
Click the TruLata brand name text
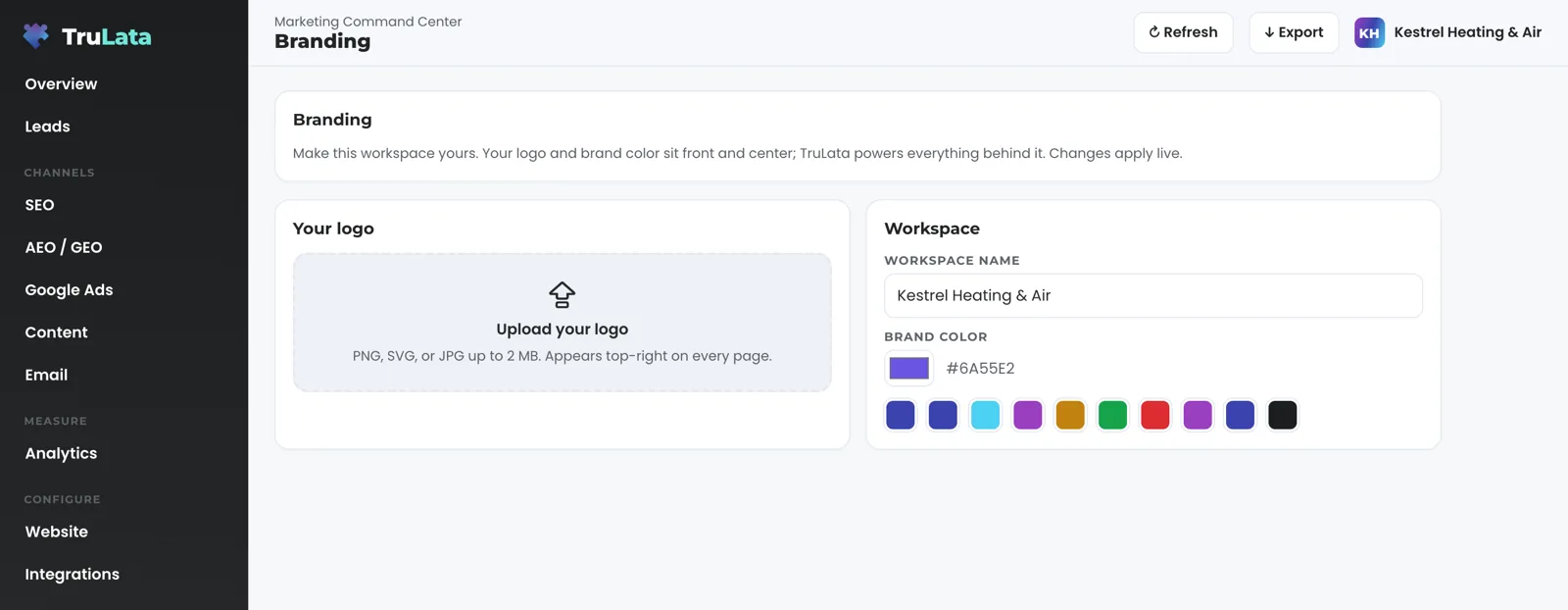tap(107, 37)
